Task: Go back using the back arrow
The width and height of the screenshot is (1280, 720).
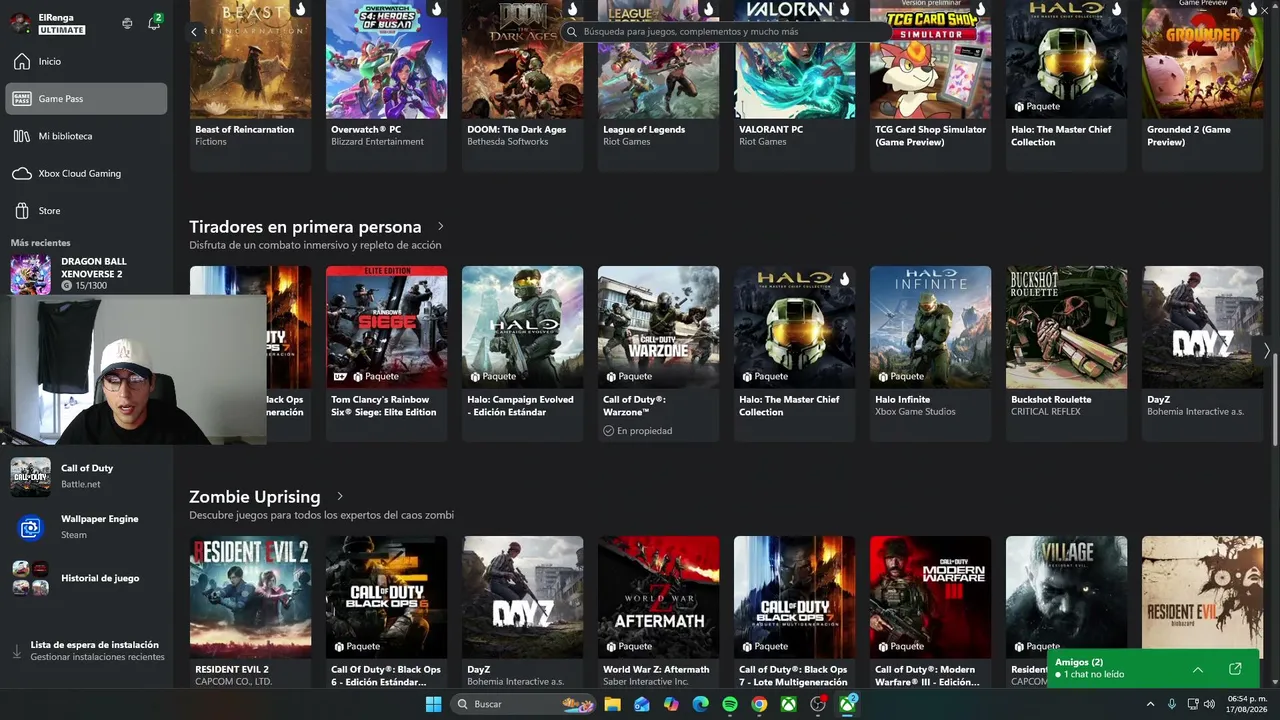Action: click(x=194, y=32)
